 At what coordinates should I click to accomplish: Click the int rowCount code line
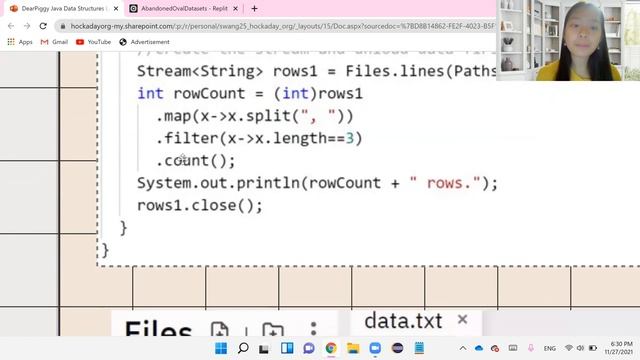[x=250, y=93]
